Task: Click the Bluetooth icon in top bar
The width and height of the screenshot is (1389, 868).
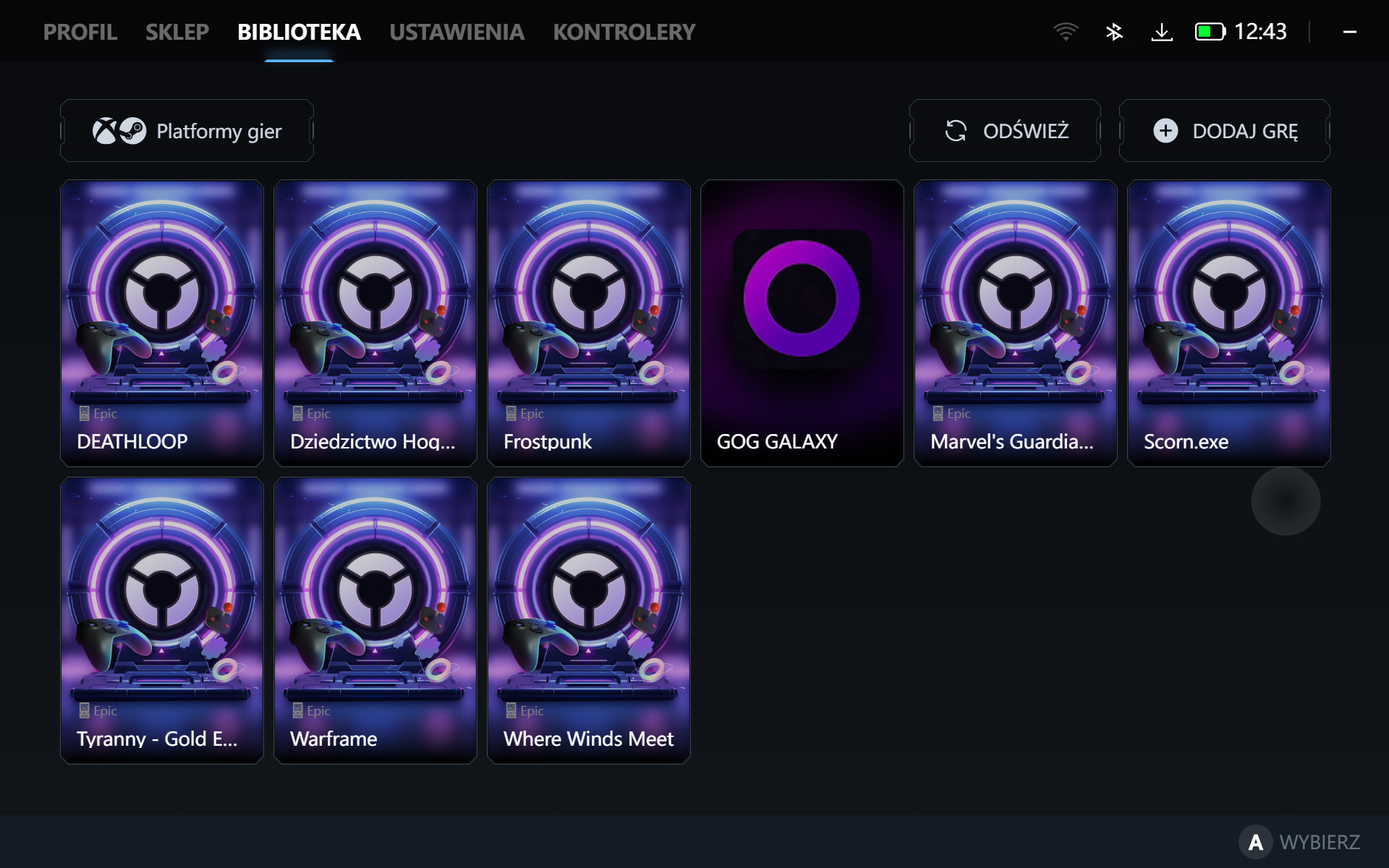Action: pyautogui.click(x=1114, y=32)
